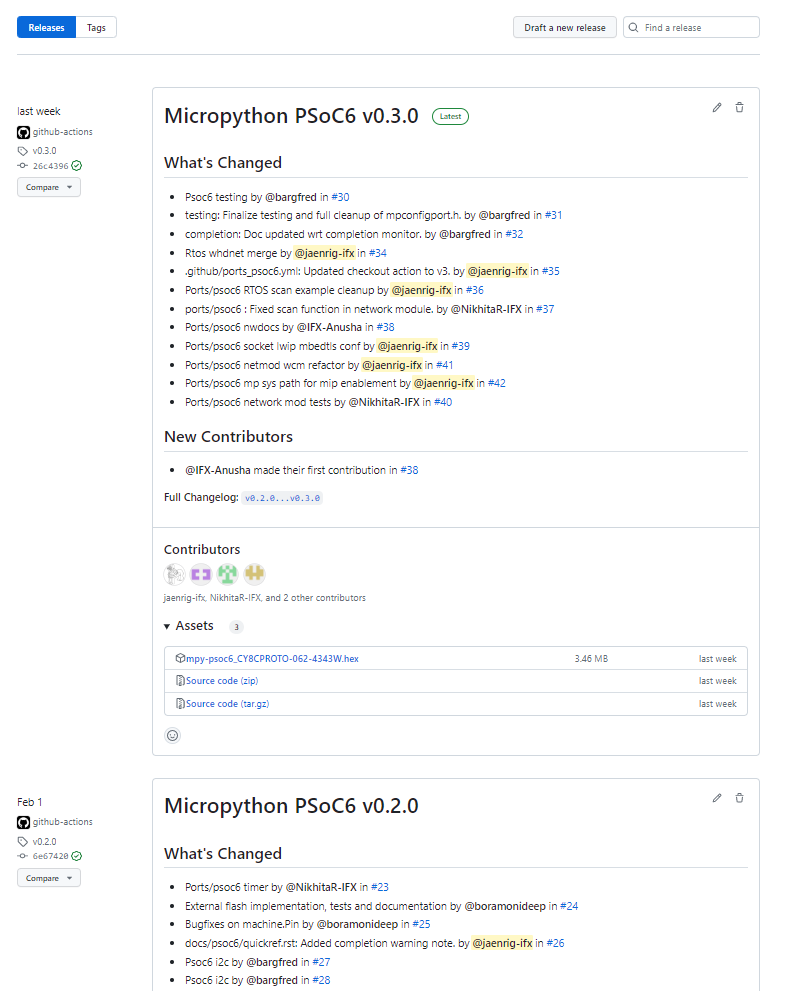Click the file icon for Source code (tar.gz)

[x=180, y=703]
